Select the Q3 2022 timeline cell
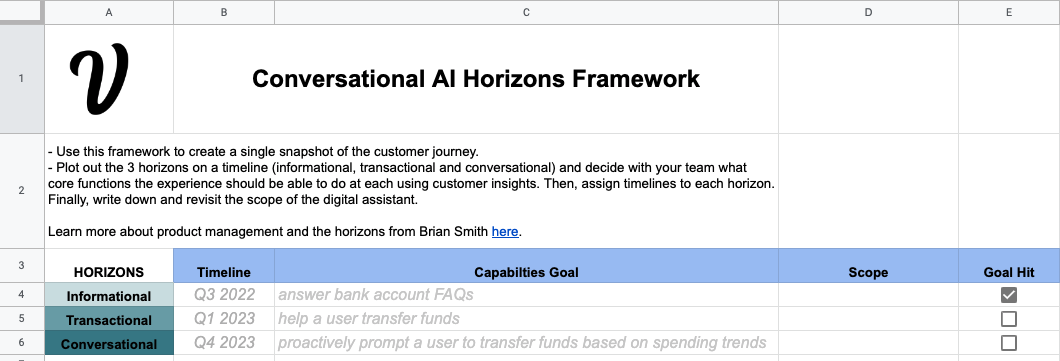1060x361 pixels. point(224,295)
